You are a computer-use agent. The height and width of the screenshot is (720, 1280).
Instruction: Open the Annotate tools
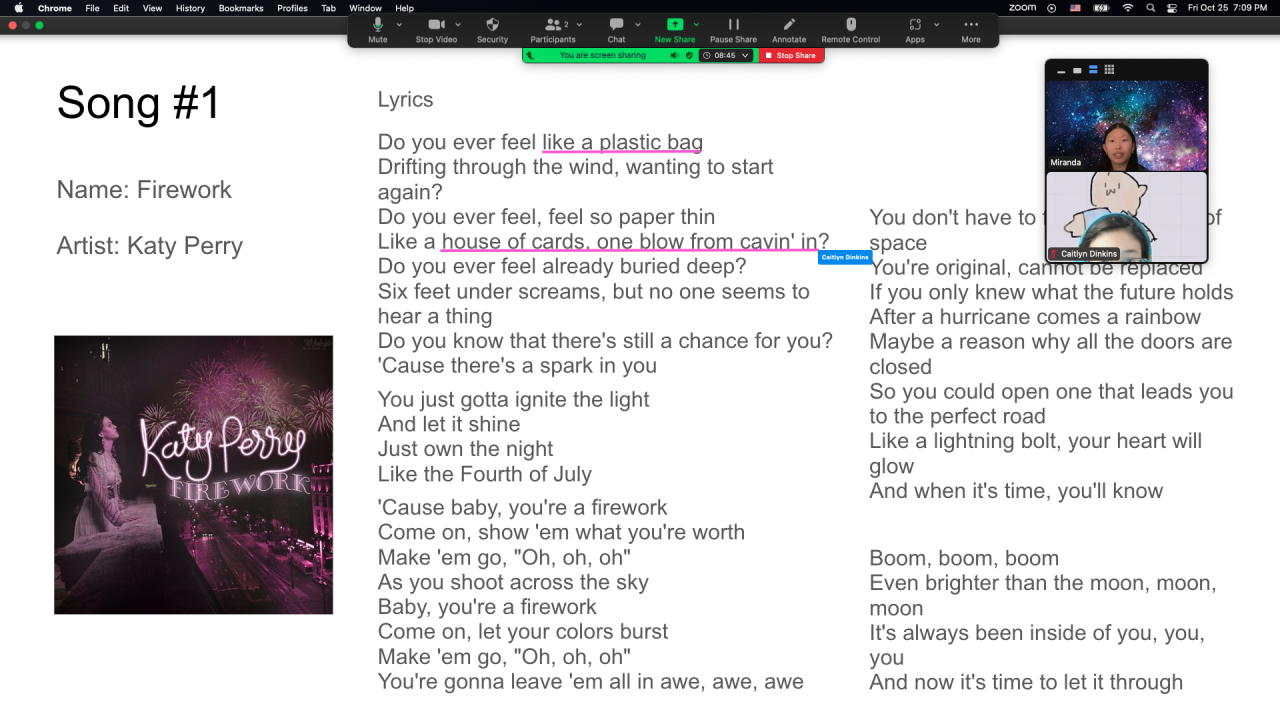tap(789, 29)
